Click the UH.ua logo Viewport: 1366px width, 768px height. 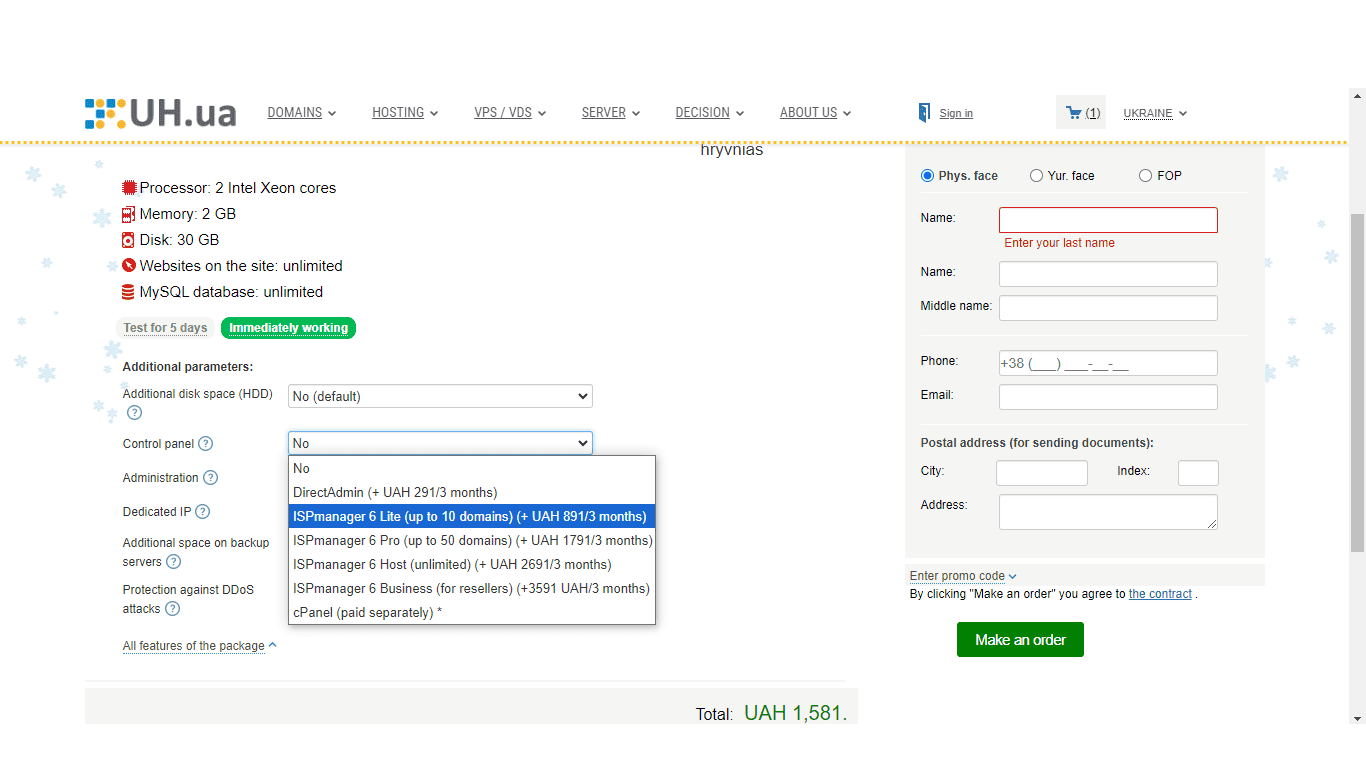161,113
